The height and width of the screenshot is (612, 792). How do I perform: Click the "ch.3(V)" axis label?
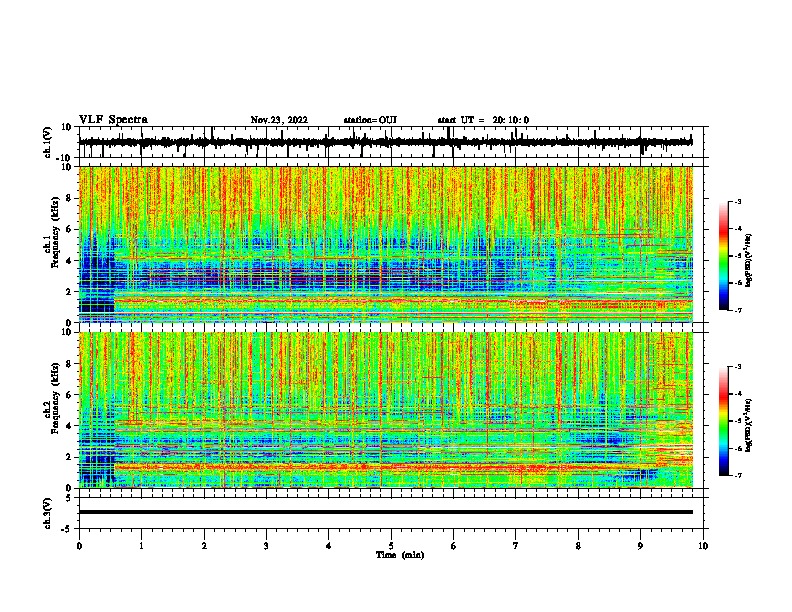[48, 513]
